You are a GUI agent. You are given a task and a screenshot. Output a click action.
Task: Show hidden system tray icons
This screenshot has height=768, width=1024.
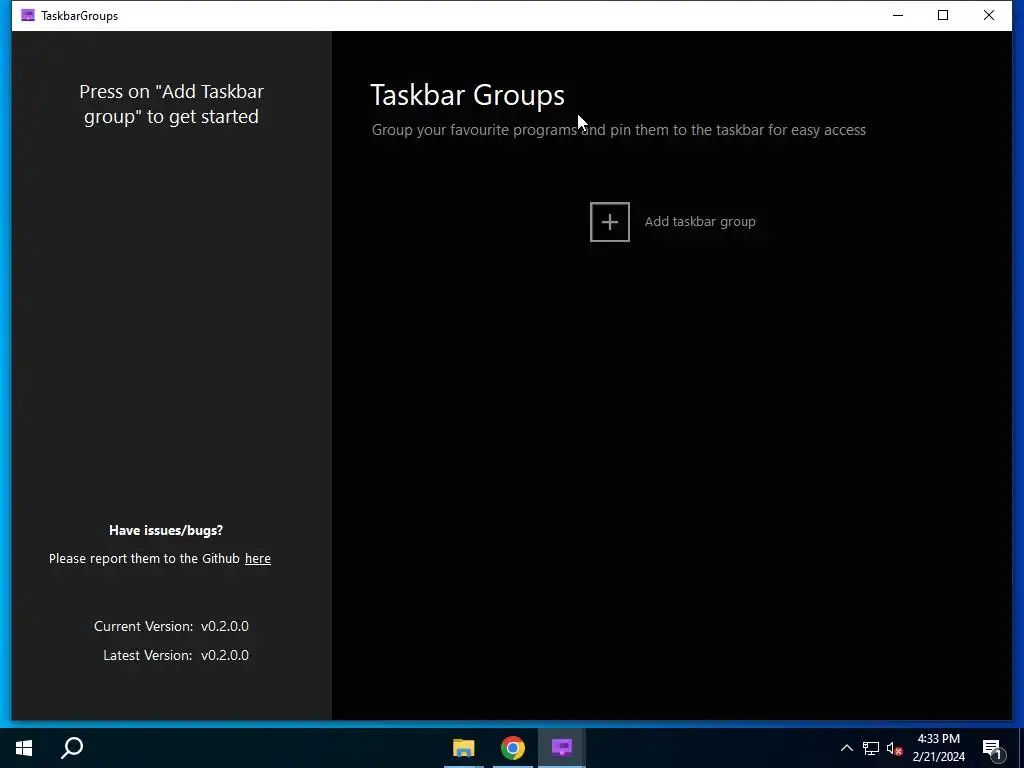tap(846, 748)
